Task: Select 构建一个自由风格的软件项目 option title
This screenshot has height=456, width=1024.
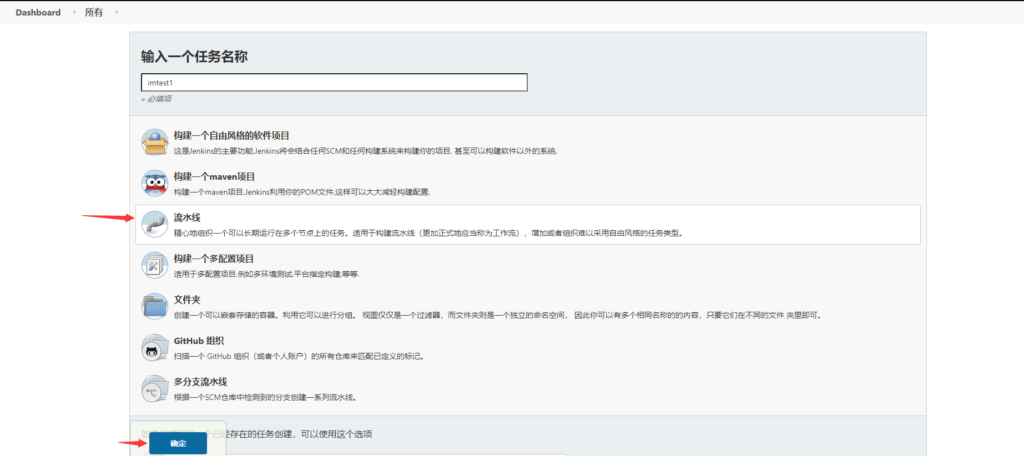Action: point(231,135)
